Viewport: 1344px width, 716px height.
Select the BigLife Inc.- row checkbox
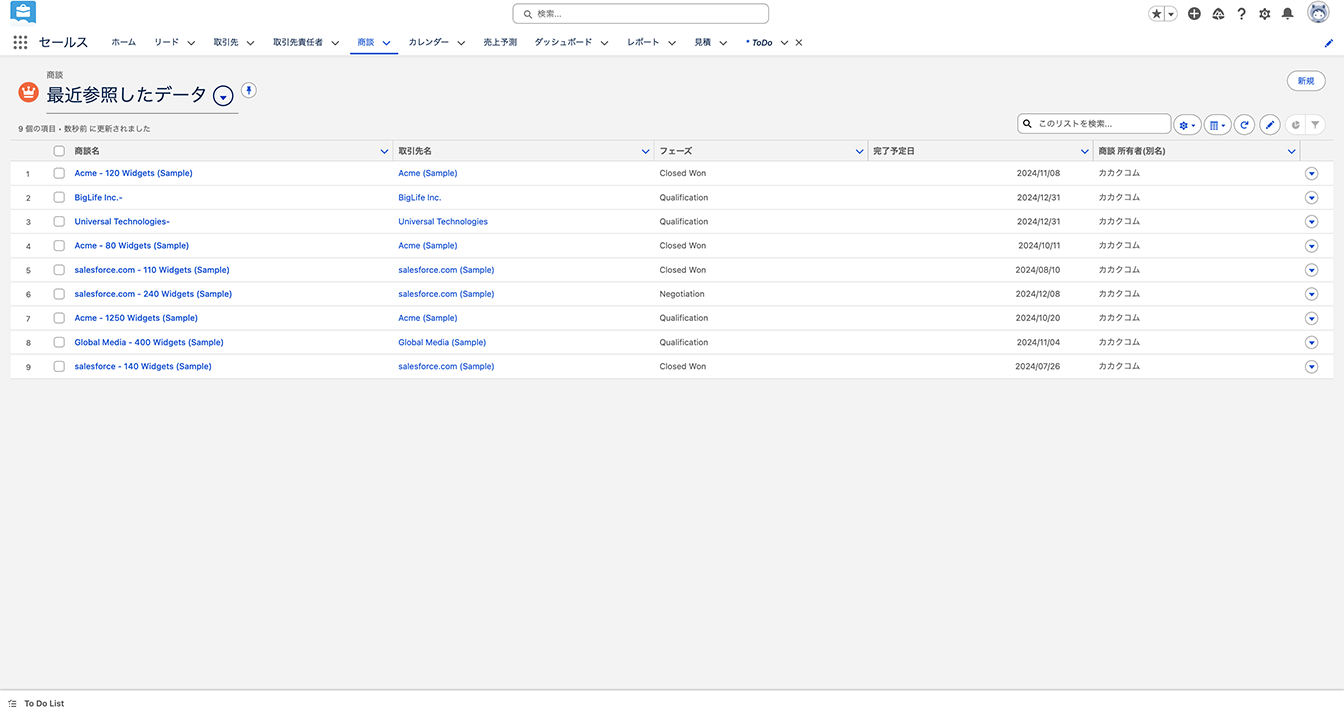pos(59,197)
